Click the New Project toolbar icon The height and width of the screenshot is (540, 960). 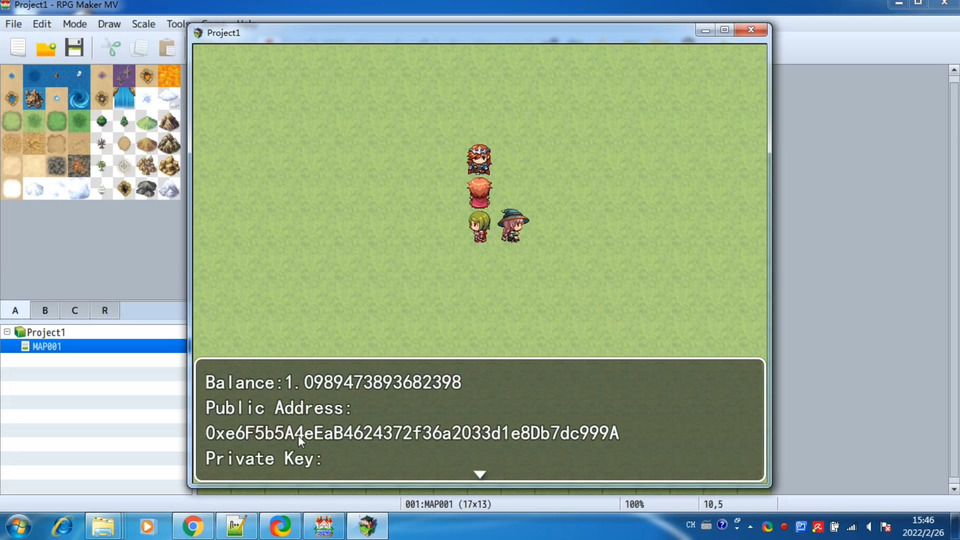coord(18,47)
